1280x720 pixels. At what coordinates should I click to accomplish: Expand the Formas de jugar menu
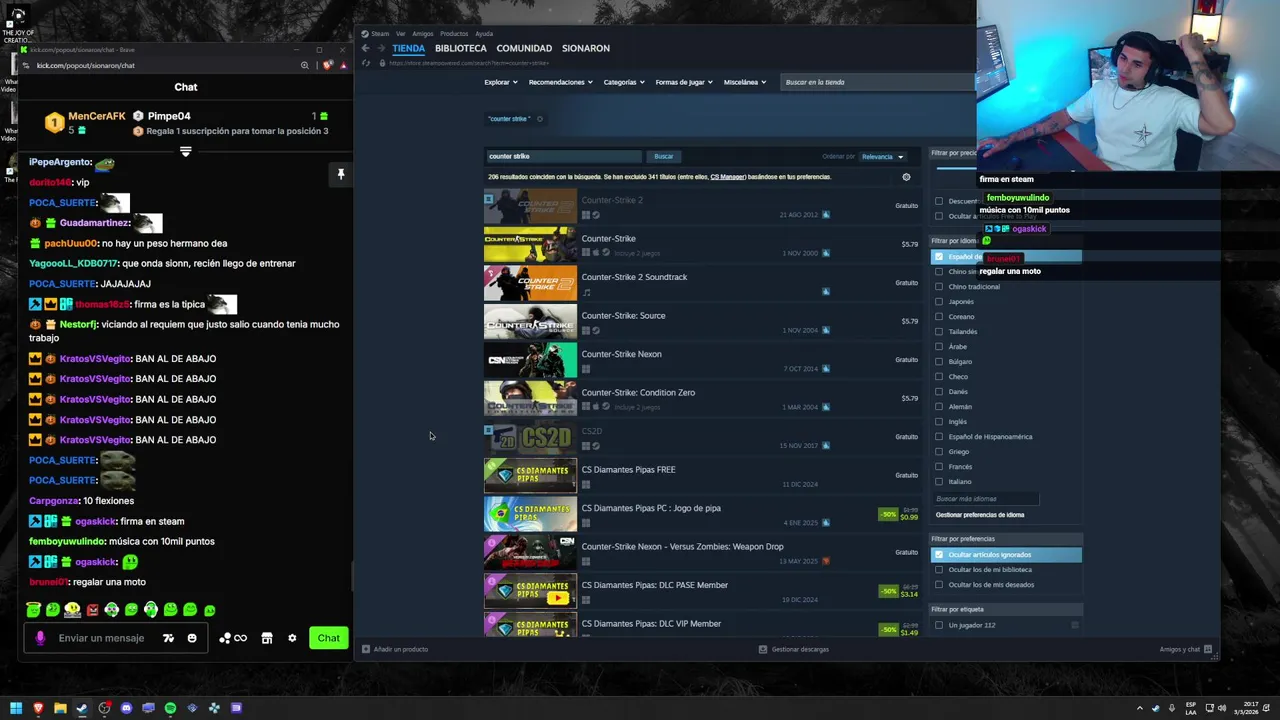[x=684, y=82]
